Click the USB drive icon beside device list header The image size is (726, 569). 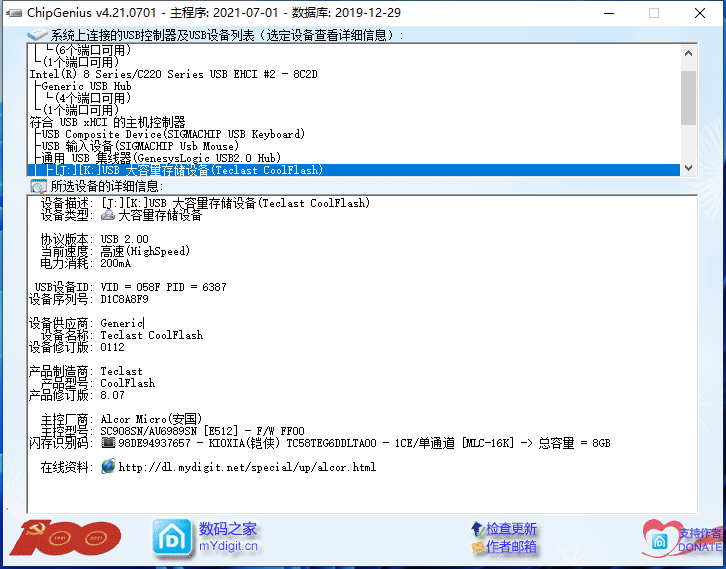pyautogui.click(x=38, y=34)
